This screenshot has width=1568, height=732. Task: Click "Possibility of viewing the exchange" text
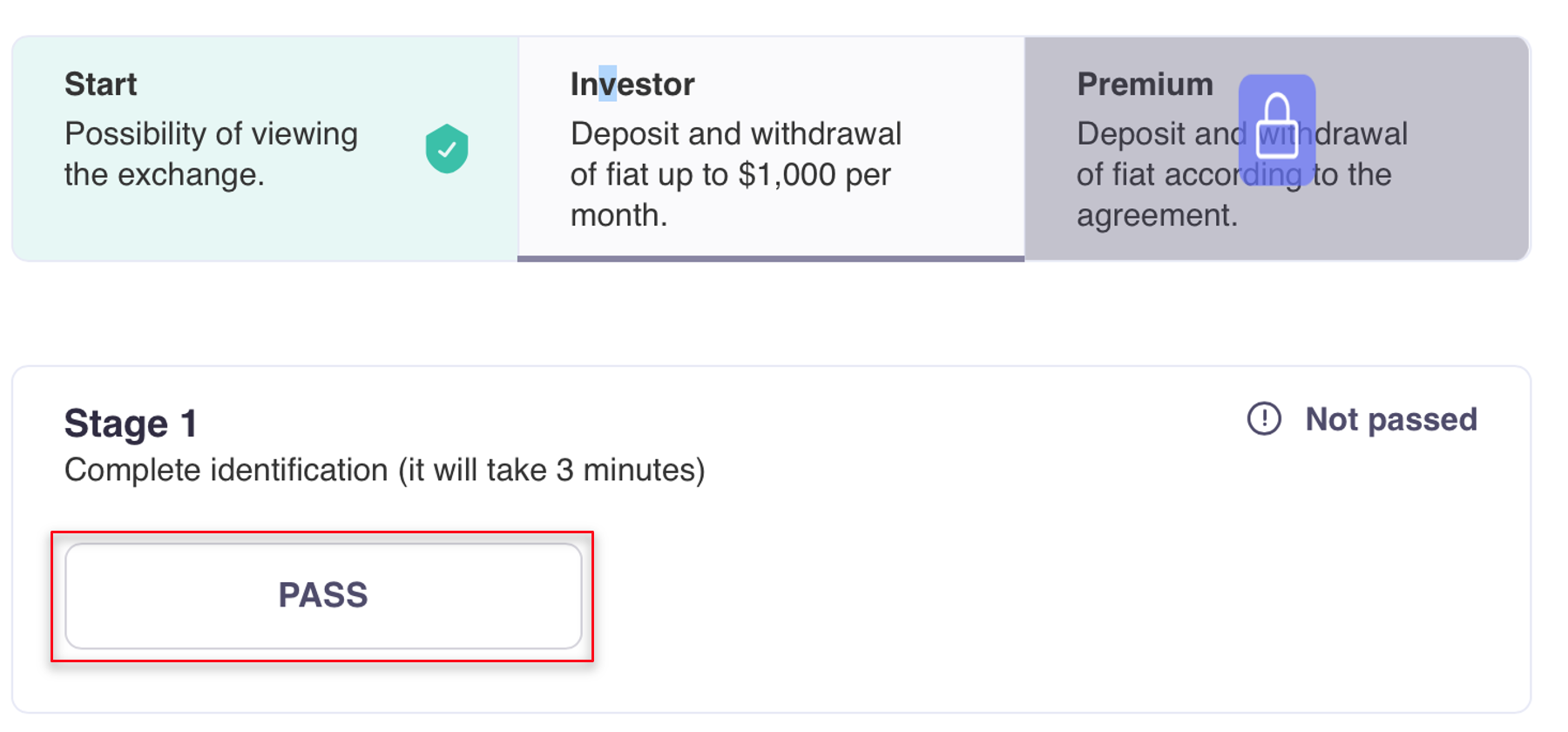point(211,135)
